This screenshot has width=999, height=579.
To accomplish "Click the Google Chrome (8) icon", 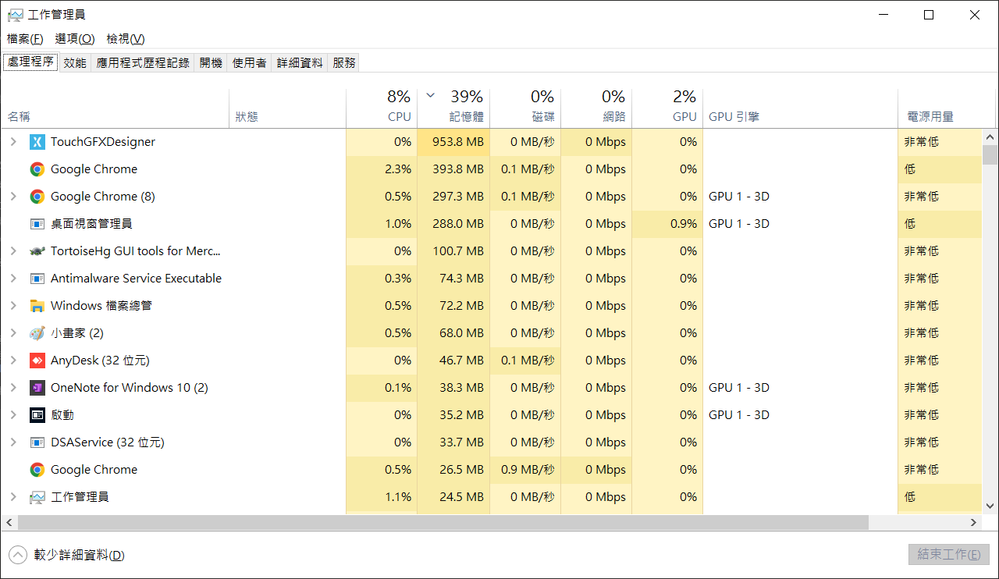I will [37, 196].
